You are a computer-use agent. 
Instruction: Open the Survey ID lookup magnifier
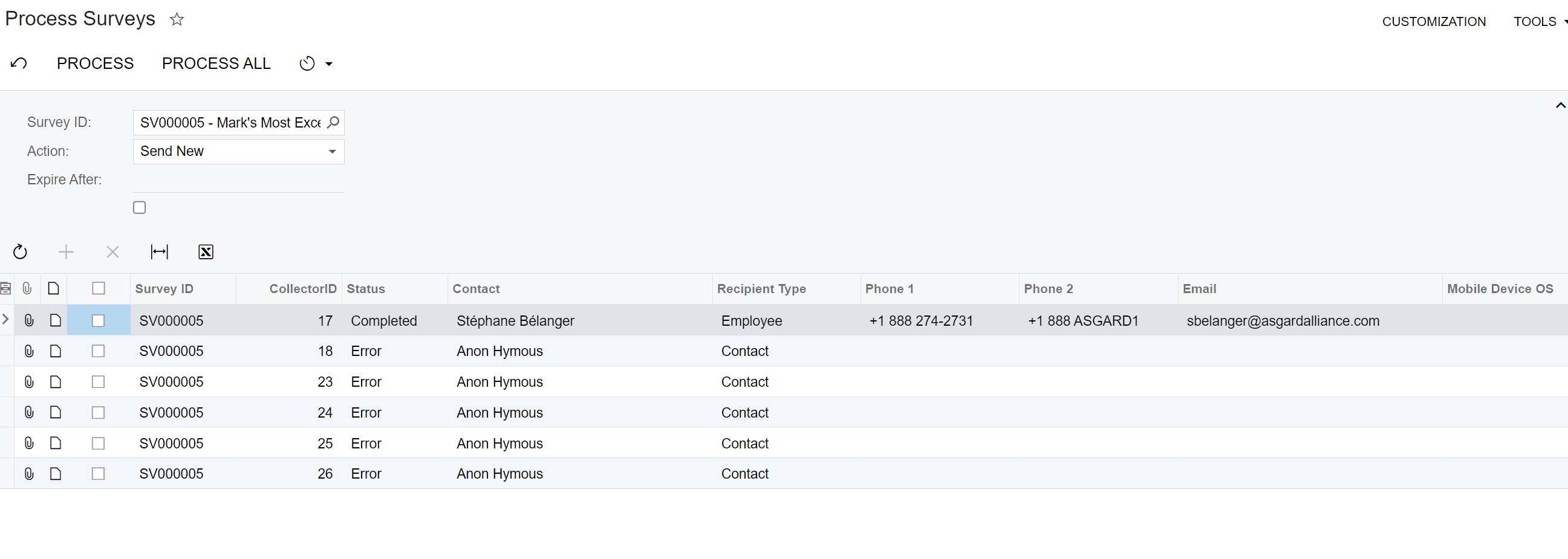(x=333, y=122)
